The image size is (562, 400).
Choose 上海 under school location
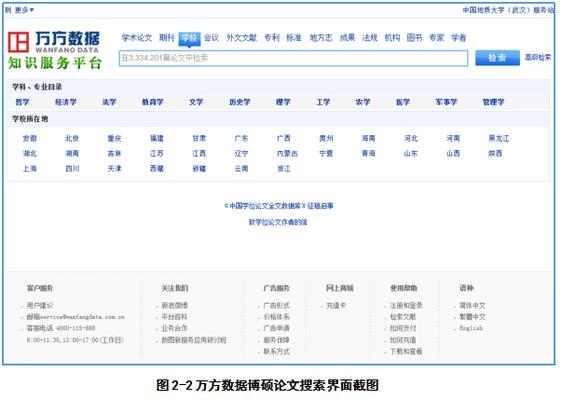click(30, 168)
